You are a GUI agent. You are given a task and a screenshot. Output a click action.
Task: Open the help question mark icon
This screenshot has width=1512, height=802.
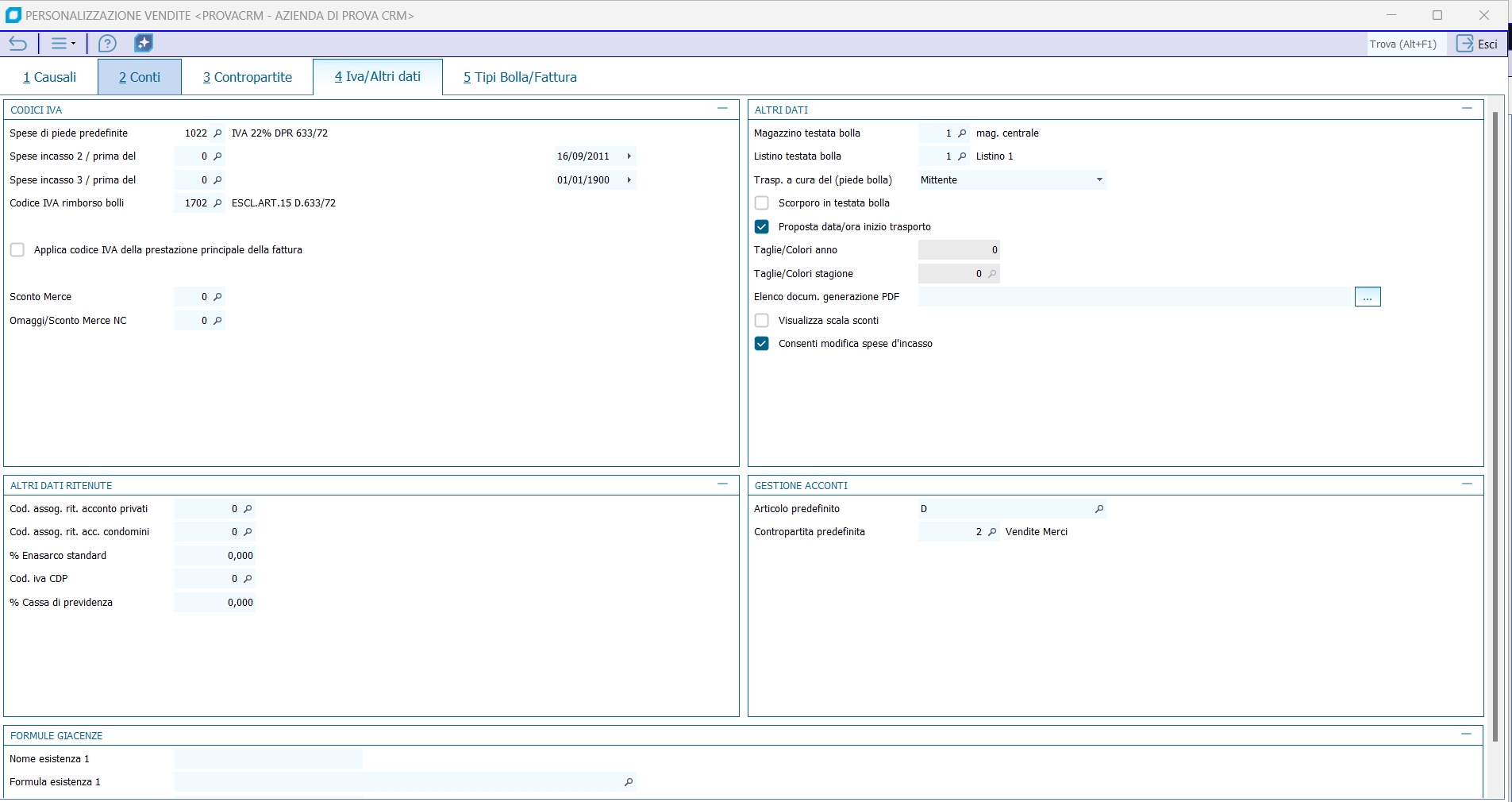pyautogui.click(x=107, y=44)
